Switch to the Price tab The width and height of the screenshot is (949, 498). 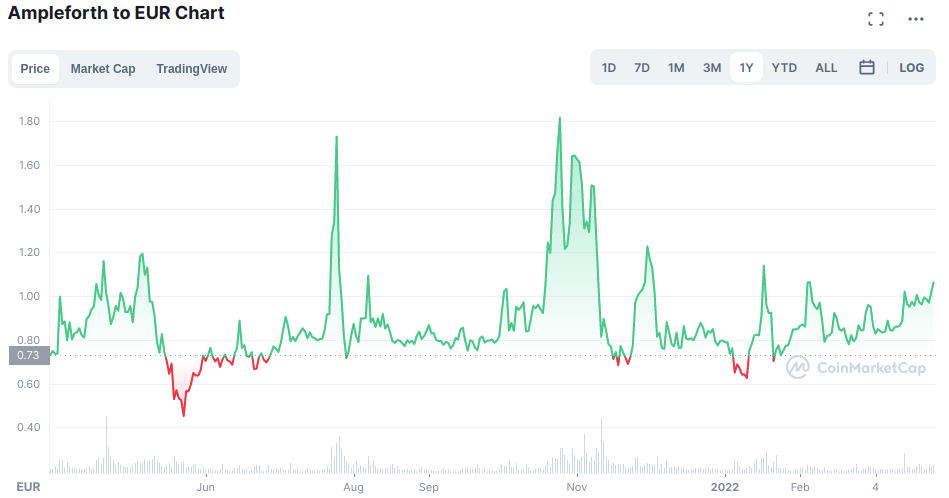point(35,69)
